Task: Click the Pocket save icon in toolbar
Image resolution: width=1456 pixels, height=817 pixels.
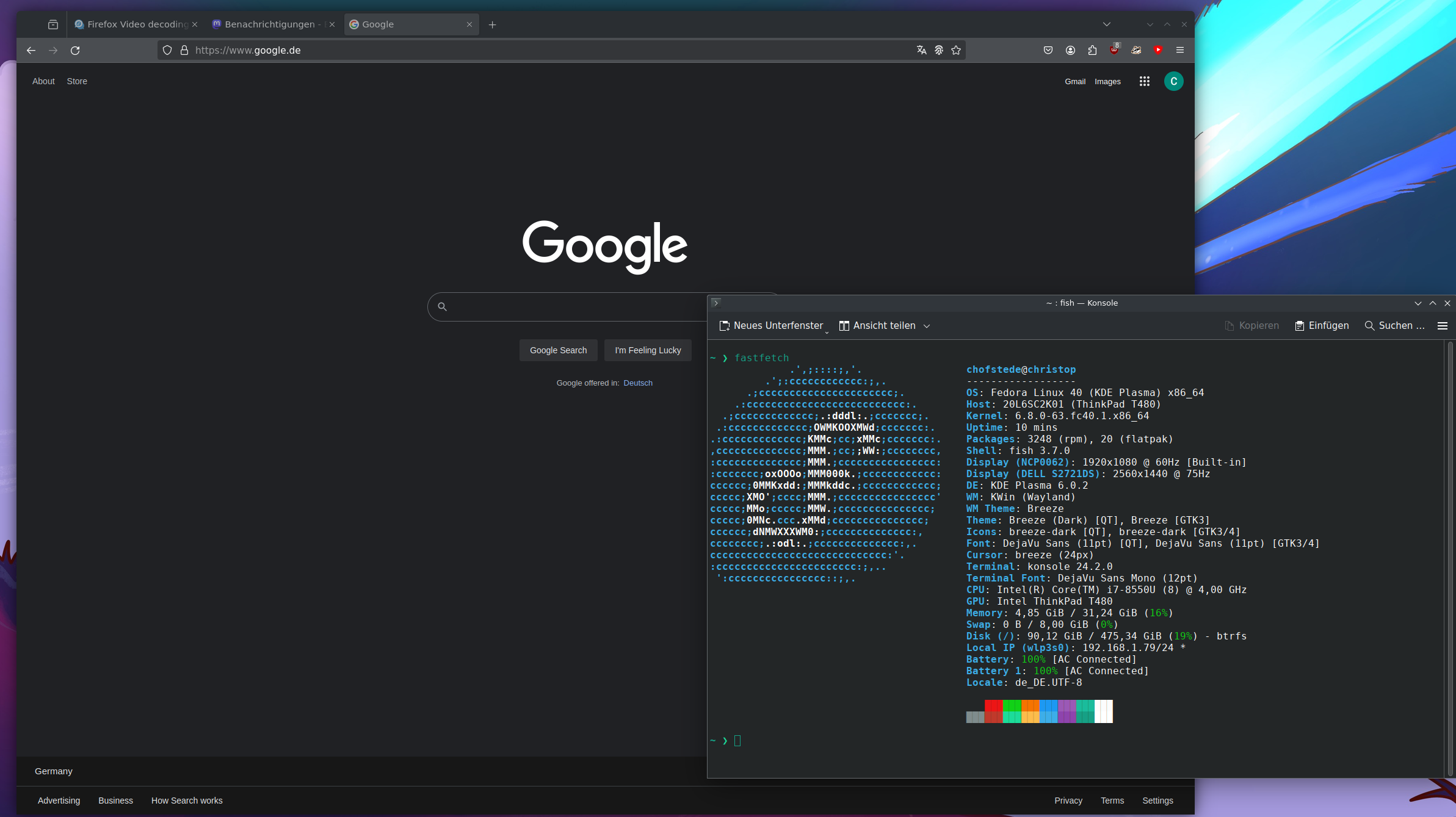Action: 1048,51
